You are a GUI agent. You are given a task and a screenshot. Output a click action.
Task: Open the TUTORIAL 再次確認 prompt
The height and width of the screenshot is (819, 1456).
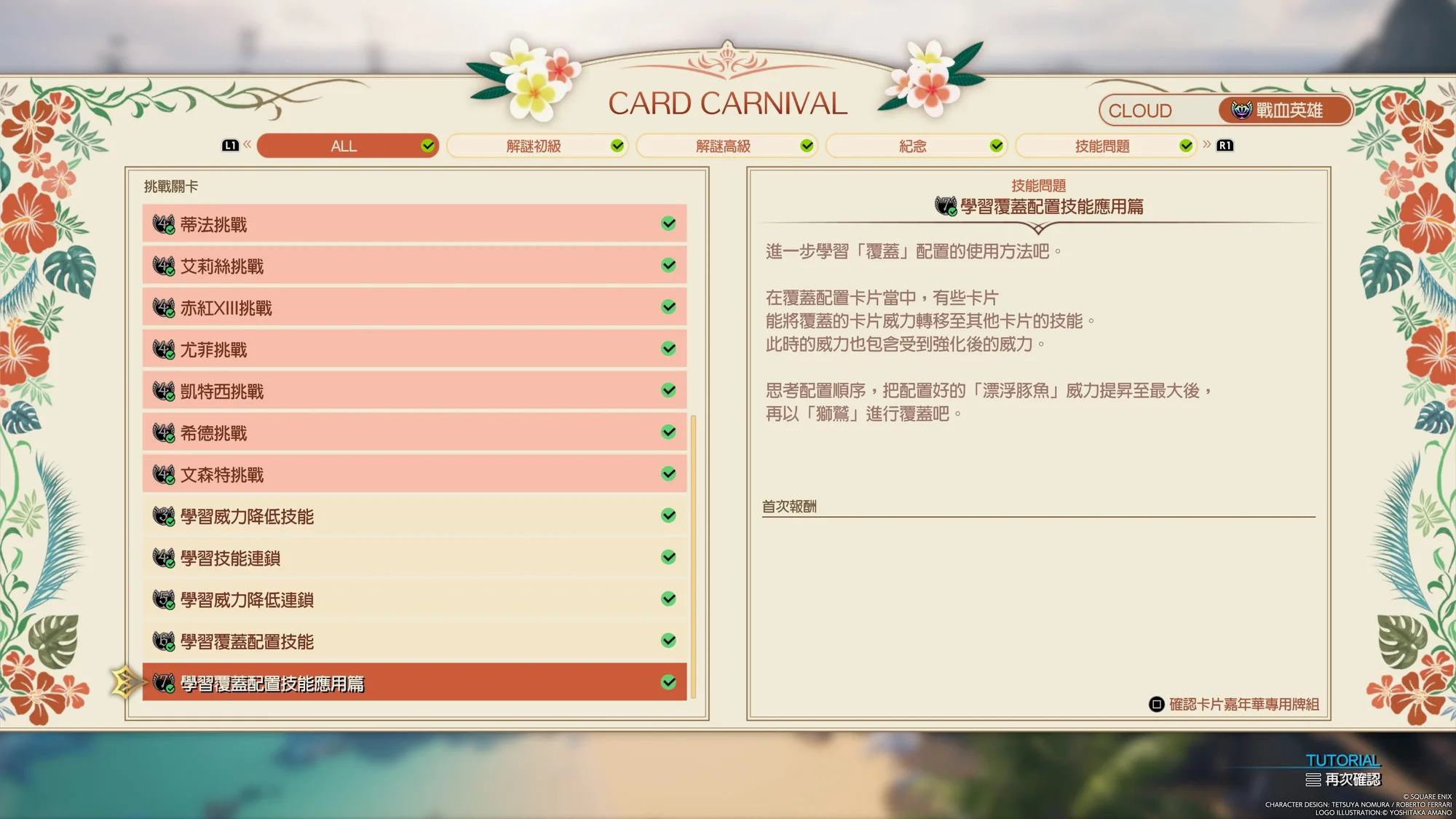click(1342, 771)
